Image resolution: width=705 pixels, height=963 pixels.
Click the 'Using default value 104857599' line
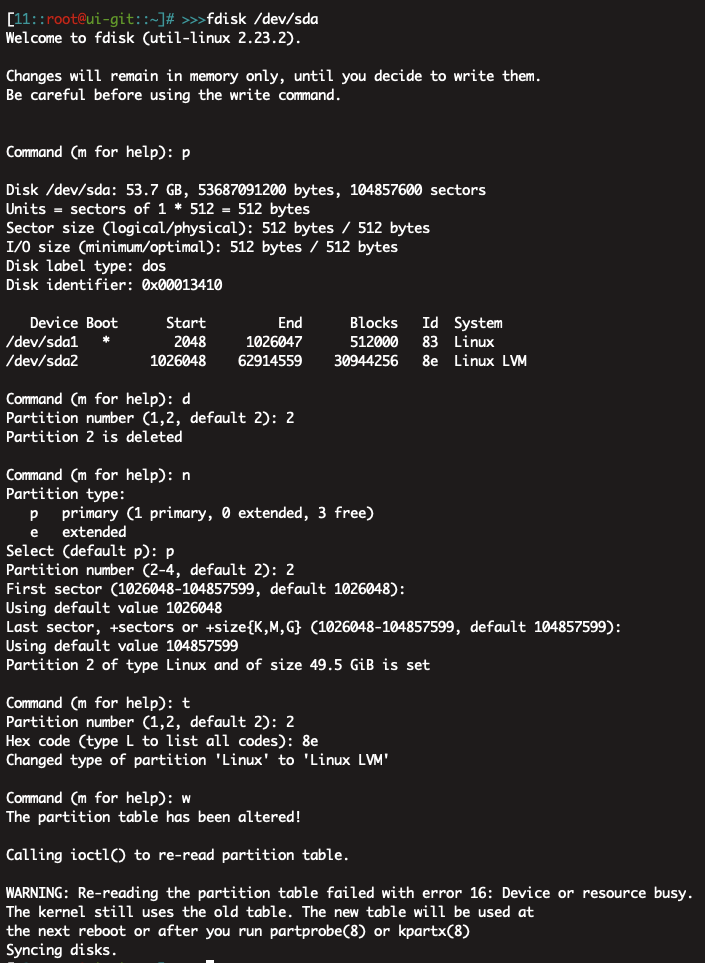(x=122, y=645)
